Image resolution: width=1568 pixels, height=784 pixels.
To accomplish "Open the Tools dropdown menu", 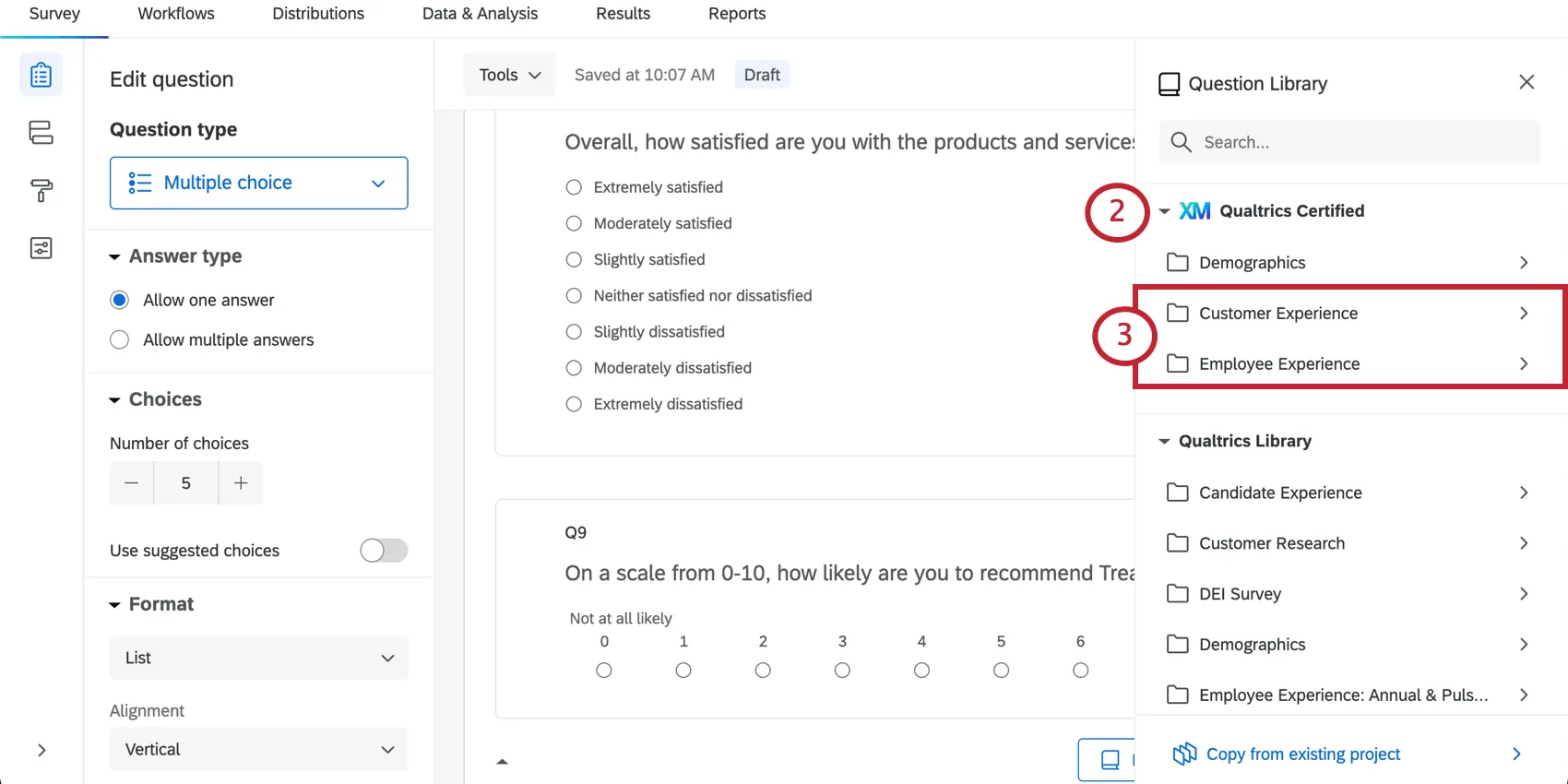I will [x=509, y=75].
